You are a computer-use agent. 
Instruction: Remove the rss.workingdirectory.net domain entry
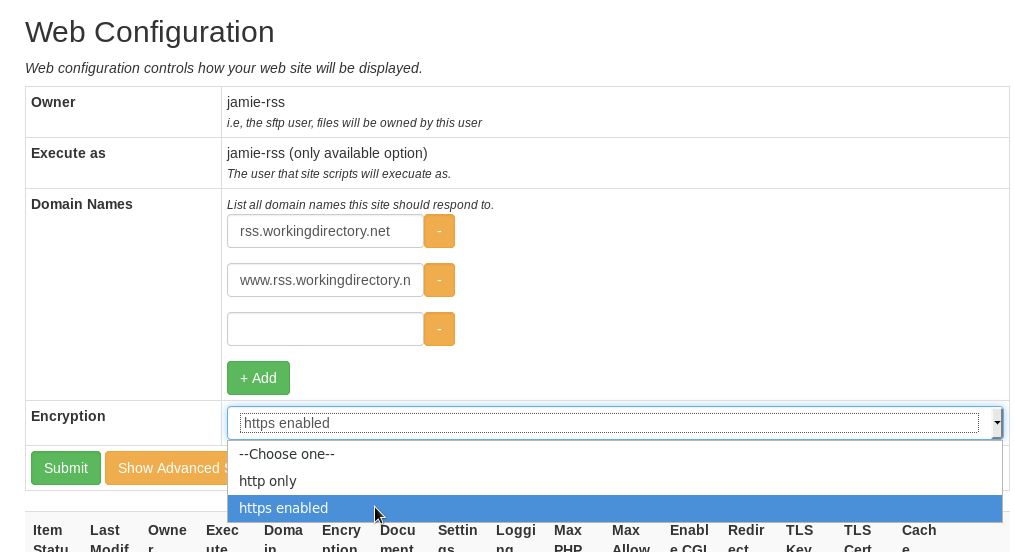pyautogui.click(x=440, y=231)
